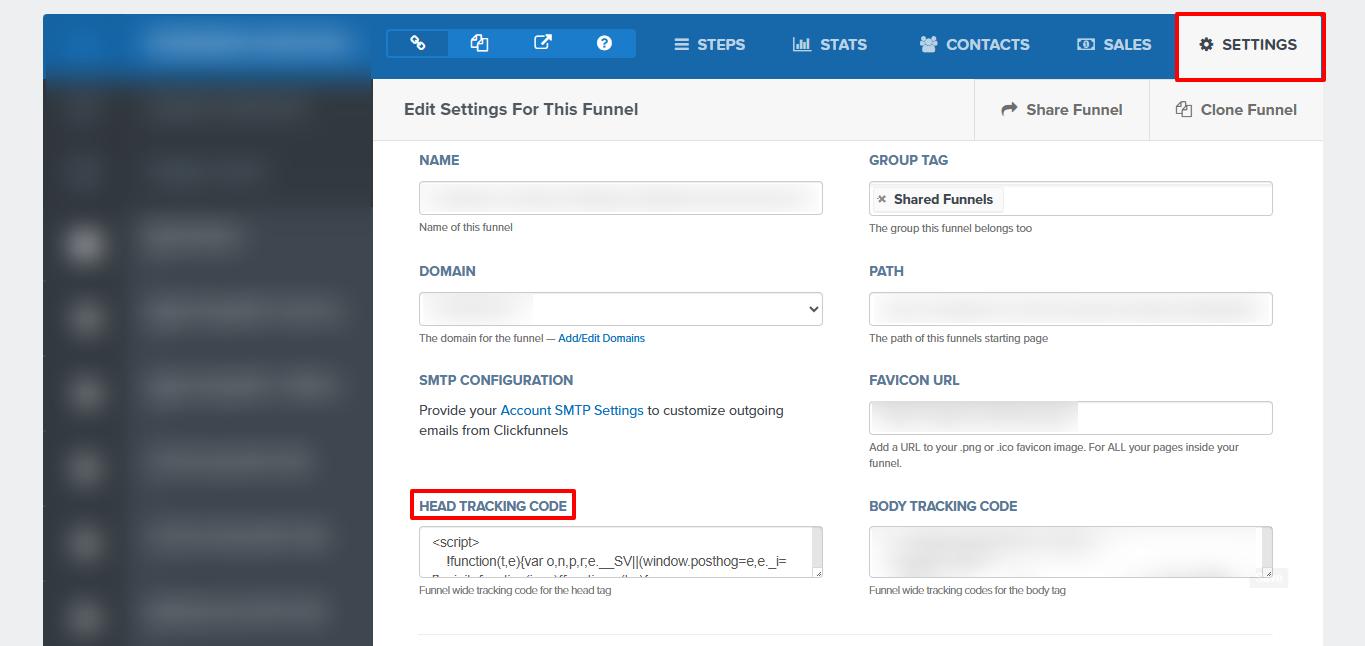Click the Clone Funnel button
Viewport: 1365px width, 646px height.
point(1236,110)
